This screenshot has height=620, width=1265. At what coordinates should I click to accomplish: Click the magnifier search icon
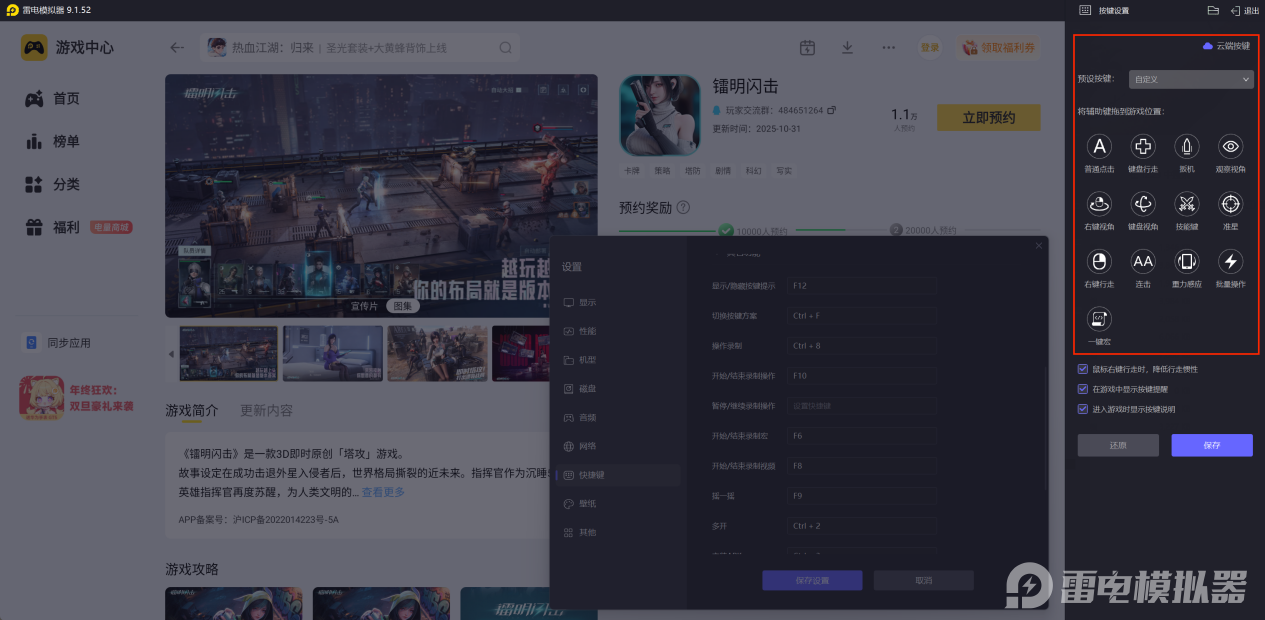(x=506, y=47)
